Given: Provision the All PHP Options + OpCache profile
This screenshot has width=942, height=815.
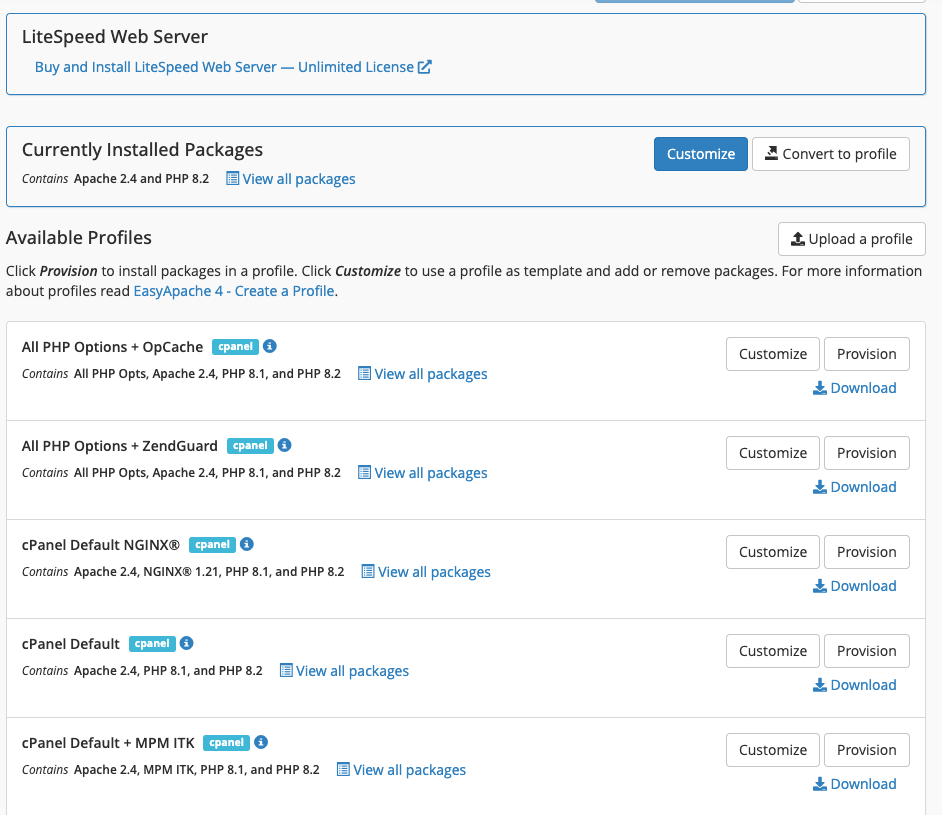Looking at the screenshot, I should pos(866,354).
